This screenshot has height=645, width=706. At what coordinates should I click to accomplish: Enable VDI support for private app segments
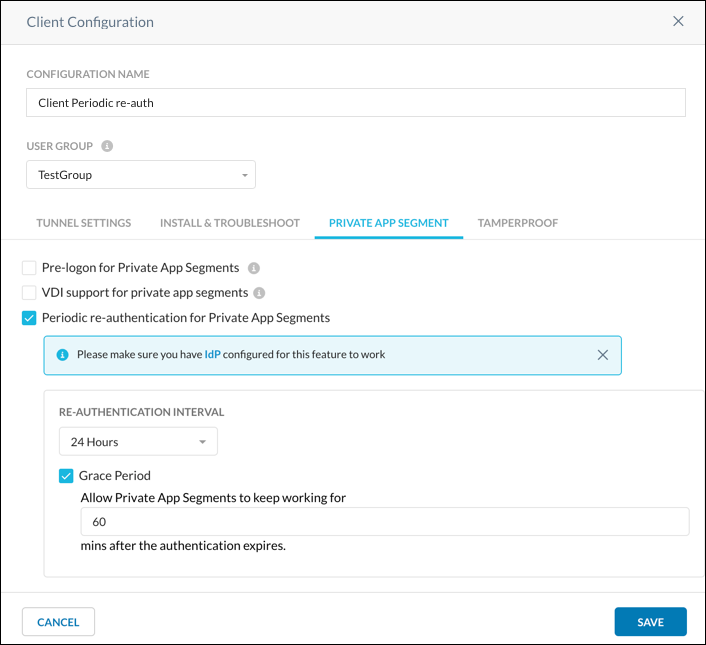(29, 293)
